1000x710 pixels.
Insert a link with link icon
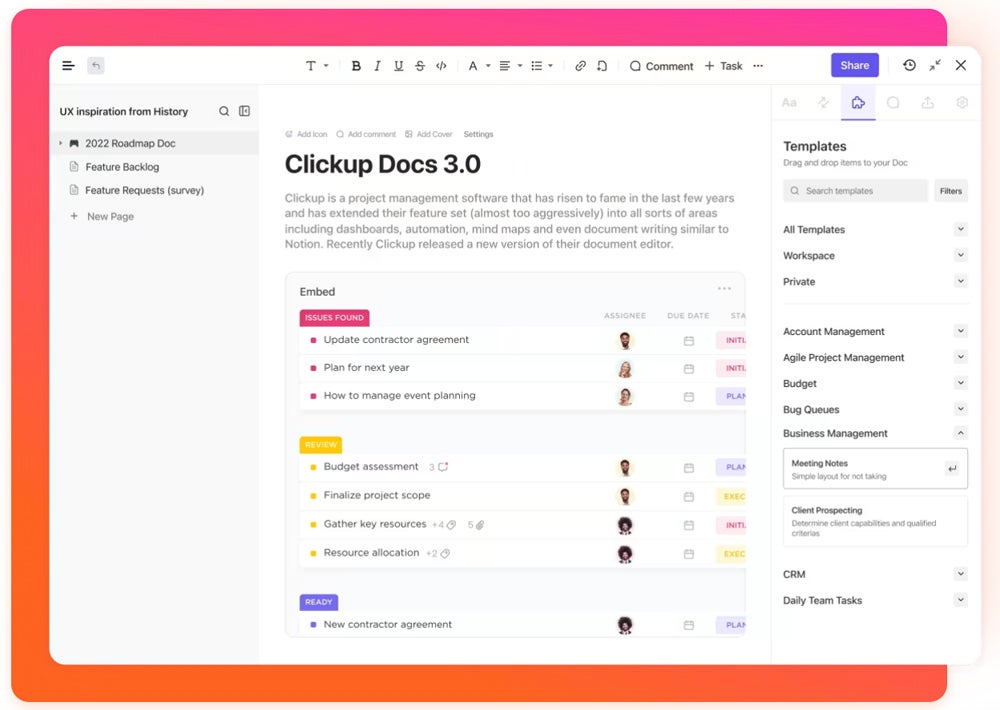[580, 66]
